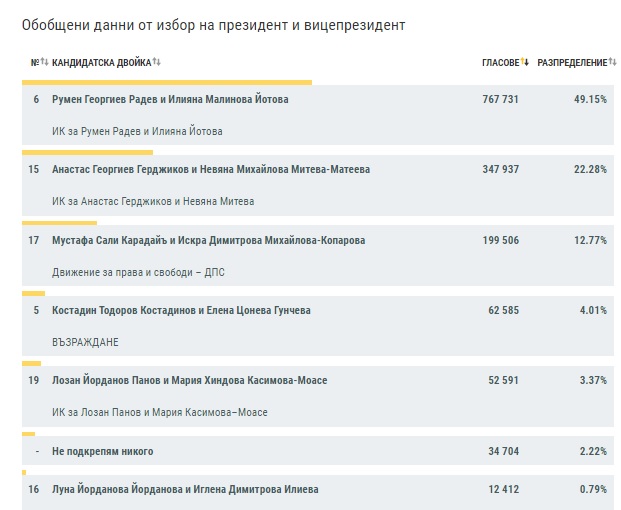Click Движение за права и свободи – ДПС
The width and height of the screenshot is (621, 510).
138,272
